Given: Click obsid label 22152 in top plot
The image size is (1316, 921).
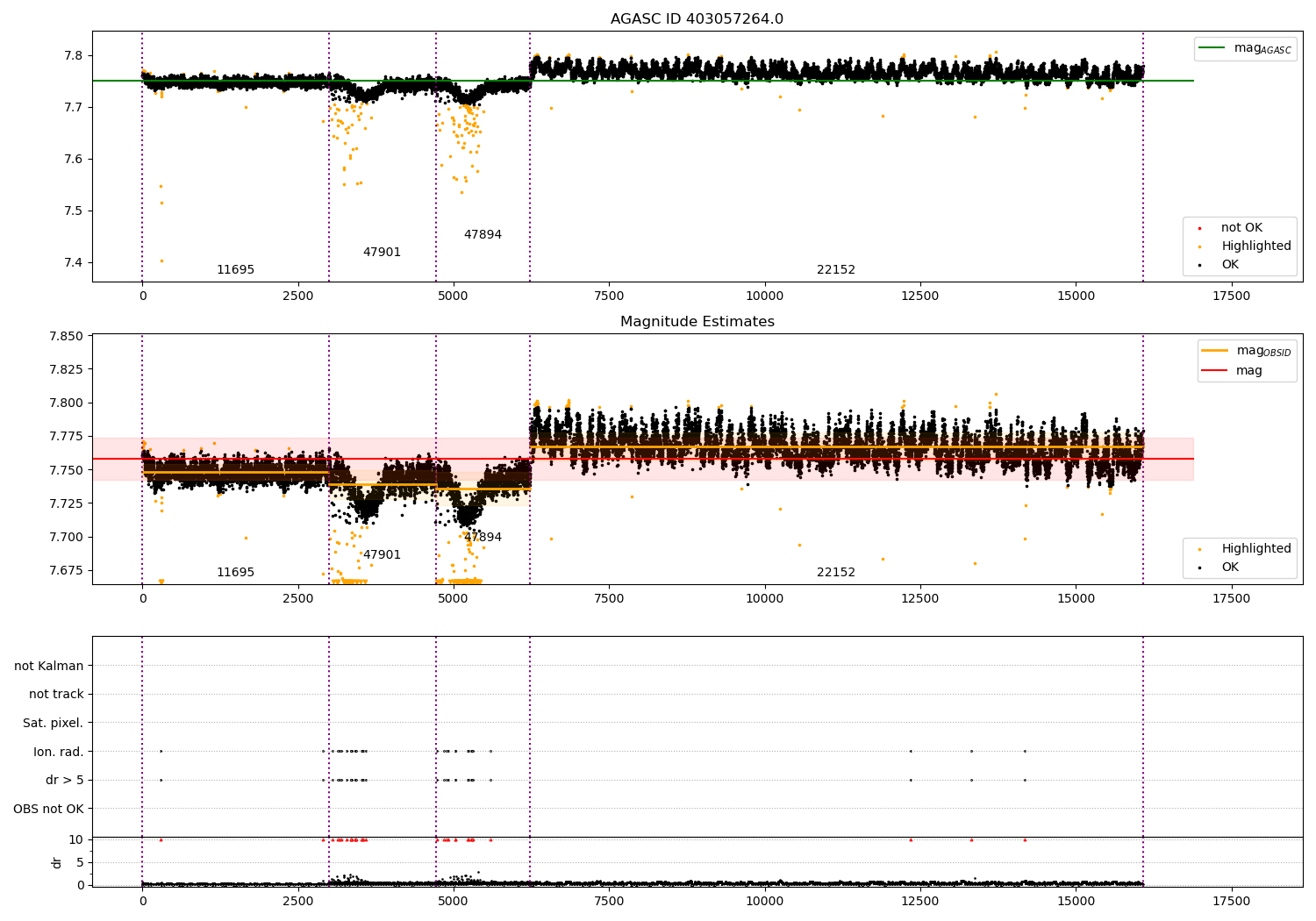Looking at the screenshot, I should [836, 270].
